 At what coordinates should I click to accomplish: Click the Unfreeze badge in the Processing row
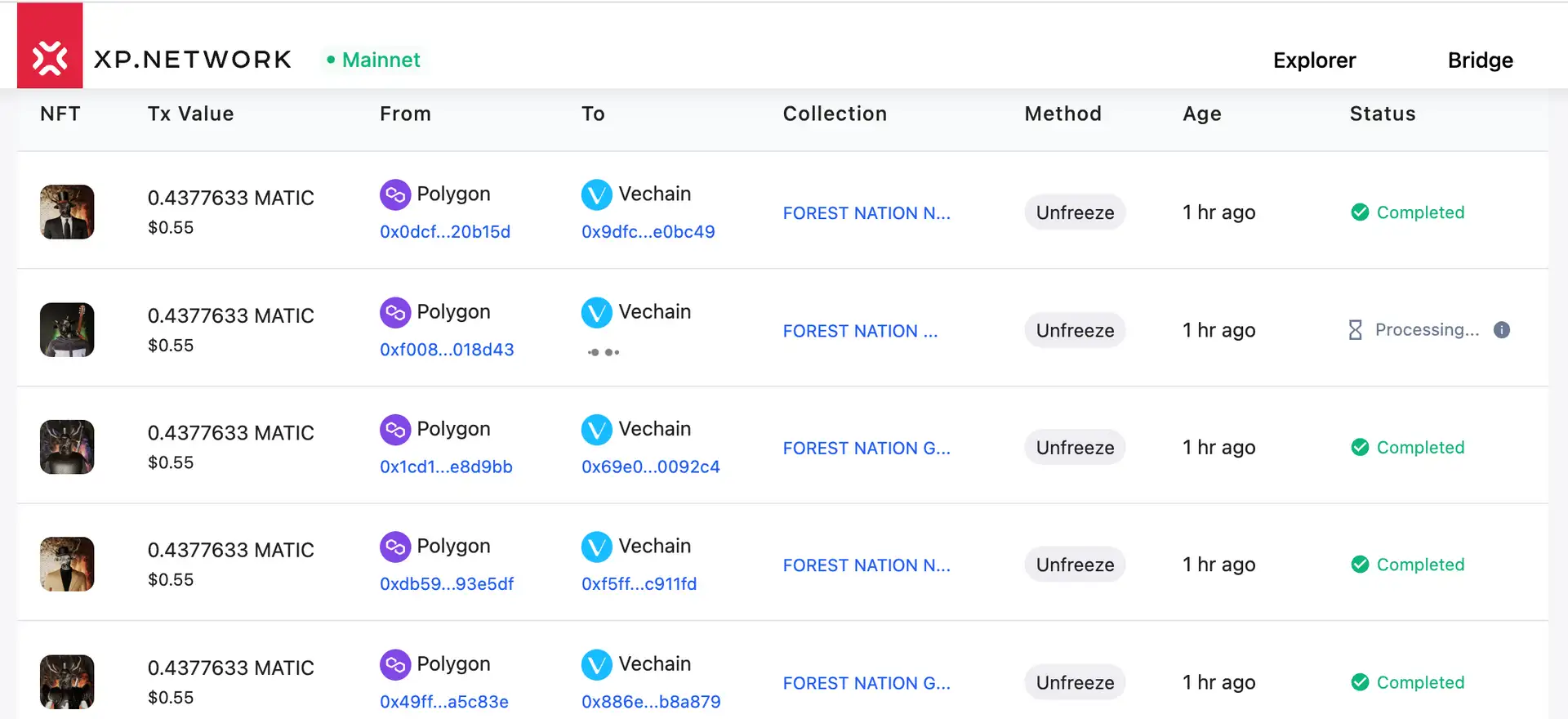point(1075,330)
